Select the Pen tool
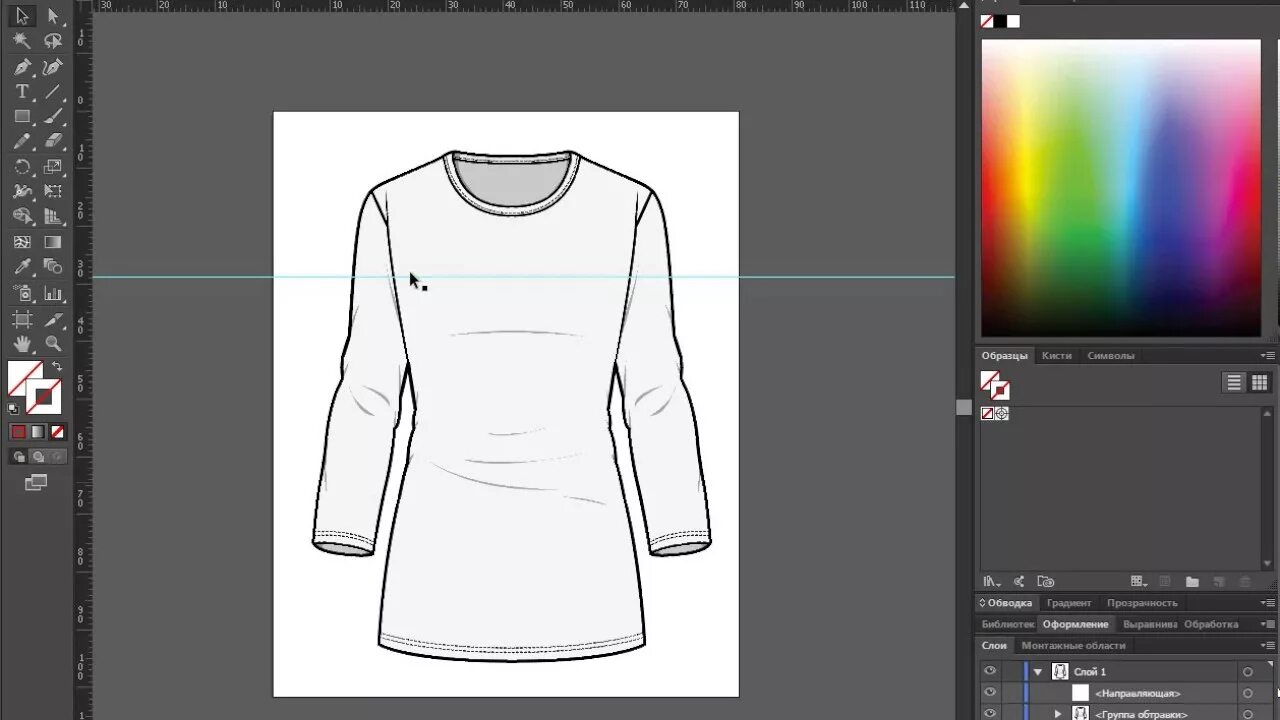 [x=22, y=67]
